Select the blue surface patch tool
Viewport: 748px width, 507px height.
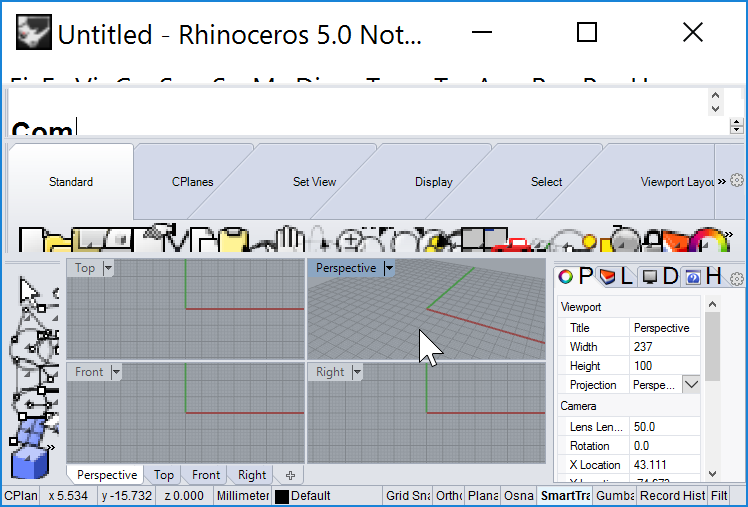click(33, 432)
